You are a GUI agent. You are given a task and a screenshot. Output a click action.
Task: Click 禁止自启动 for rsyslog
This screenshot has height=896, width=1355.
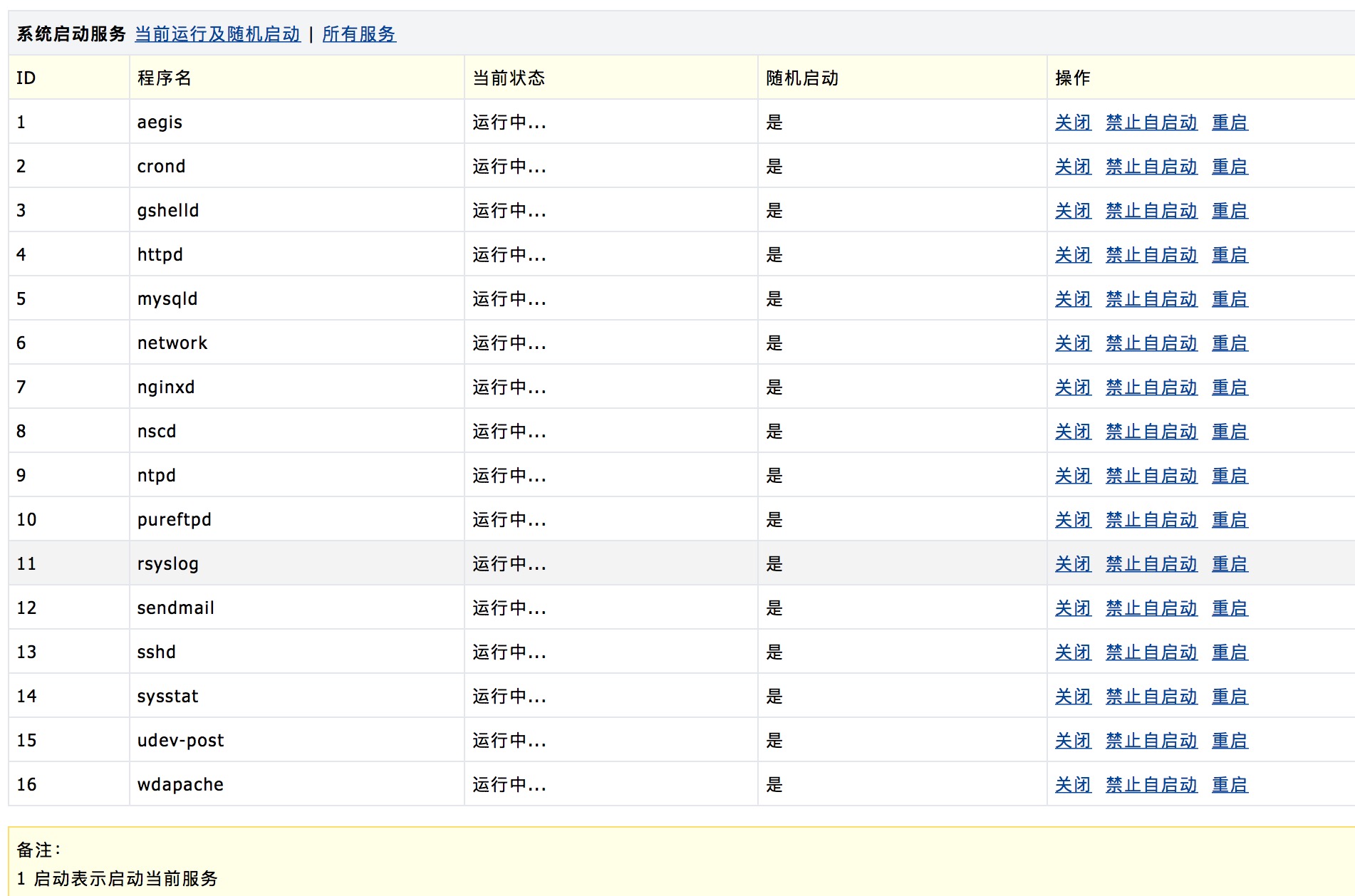coord(1151,564)
